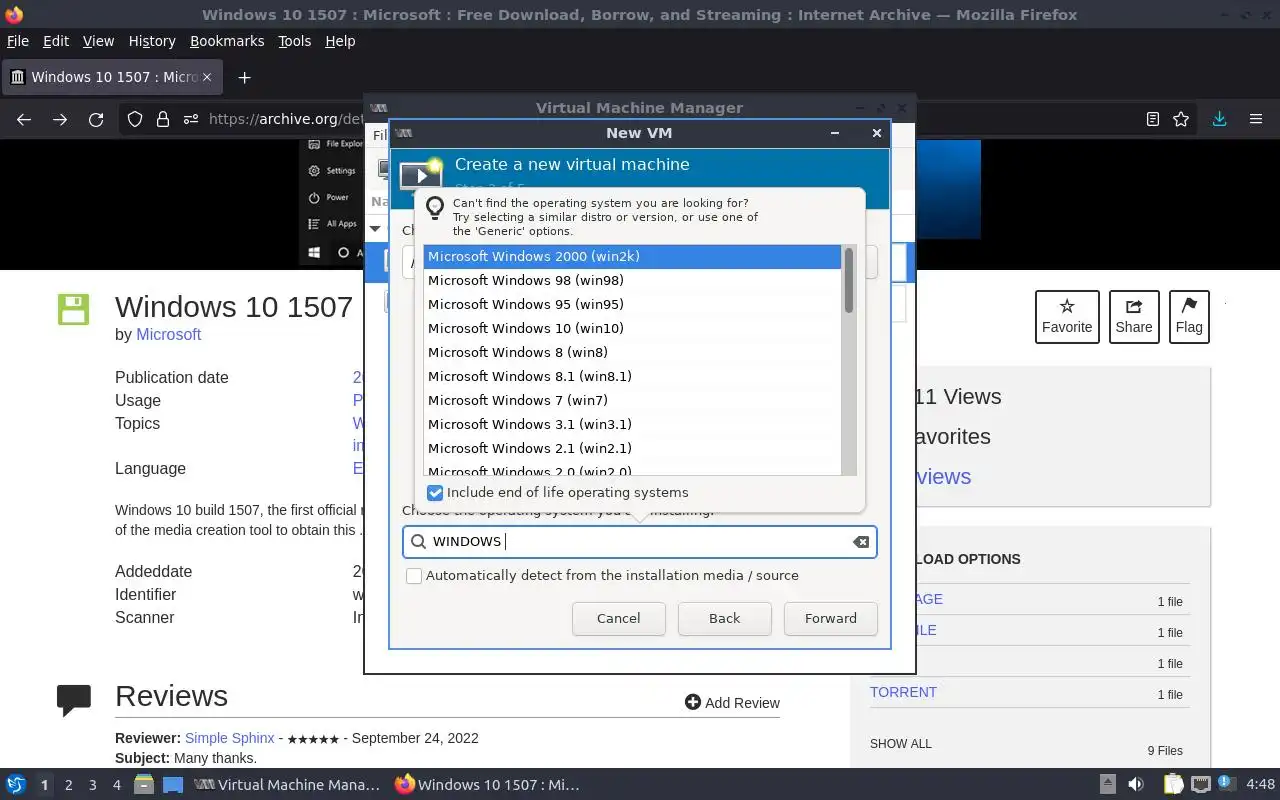Open the file manager from the taskbar
1280x800 pixels.
[143, 785]
